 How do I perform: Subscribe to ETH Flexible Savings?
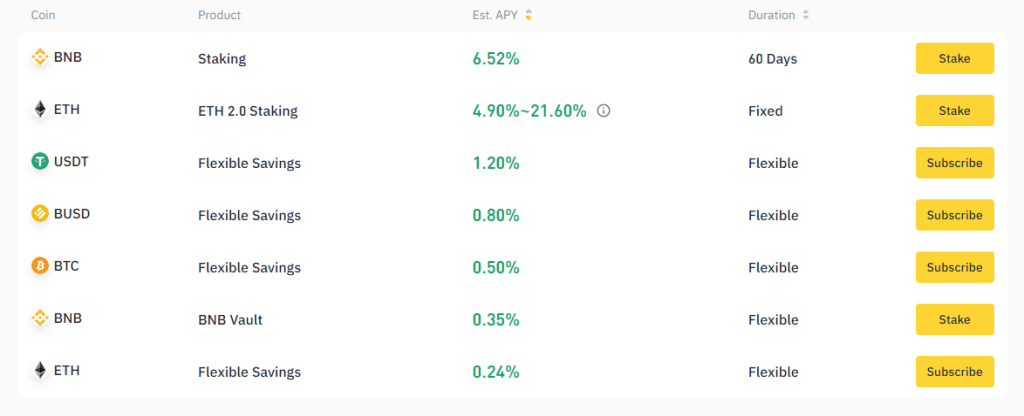954,371
